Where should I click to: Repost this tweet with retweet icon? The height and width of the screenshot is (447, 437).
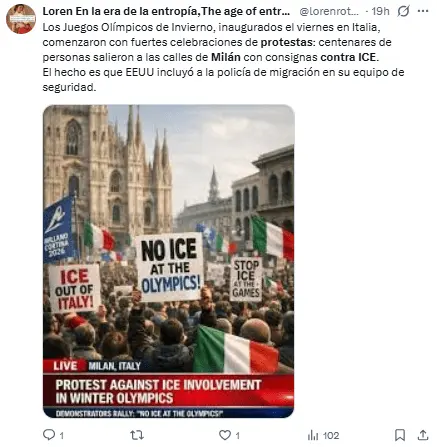[137, 435]
